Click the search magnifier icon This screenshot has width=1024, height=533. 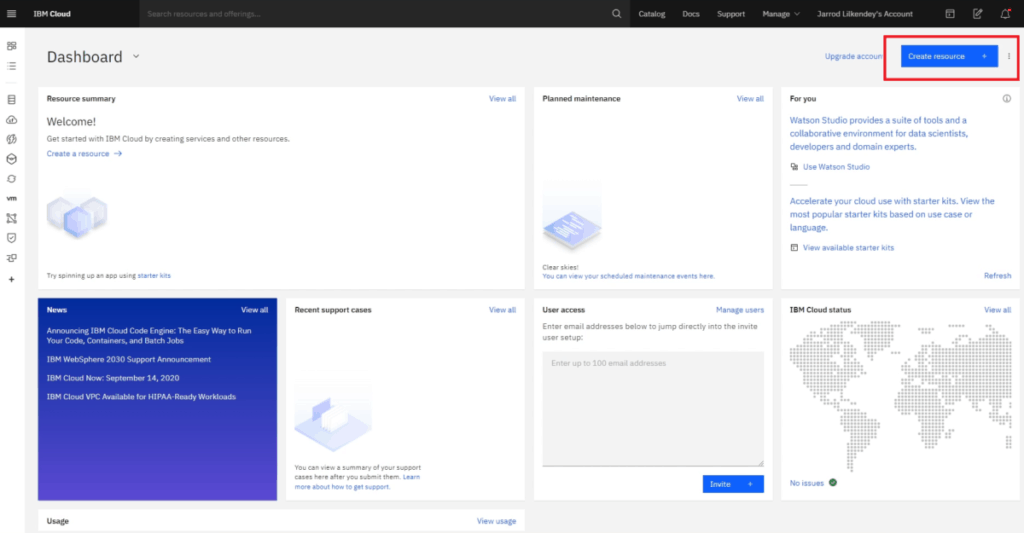pos(616,14)
